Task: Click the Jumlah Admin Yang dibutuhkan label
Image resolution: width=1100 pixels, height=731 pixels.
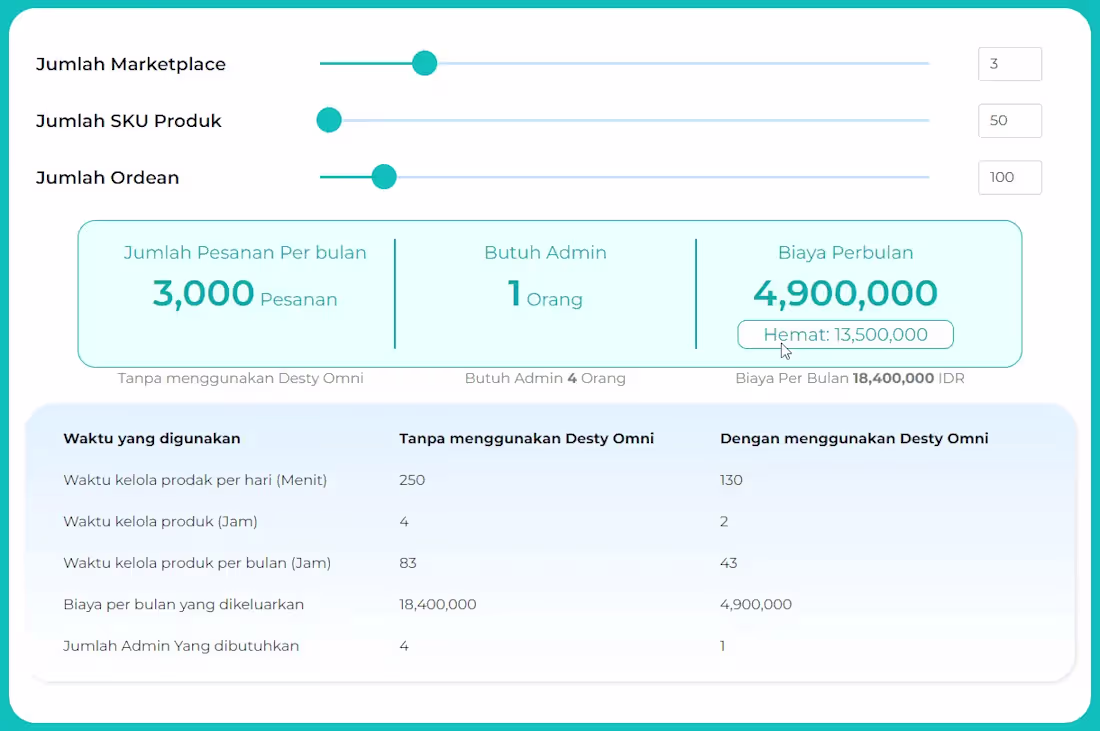Action: [181, 645]
